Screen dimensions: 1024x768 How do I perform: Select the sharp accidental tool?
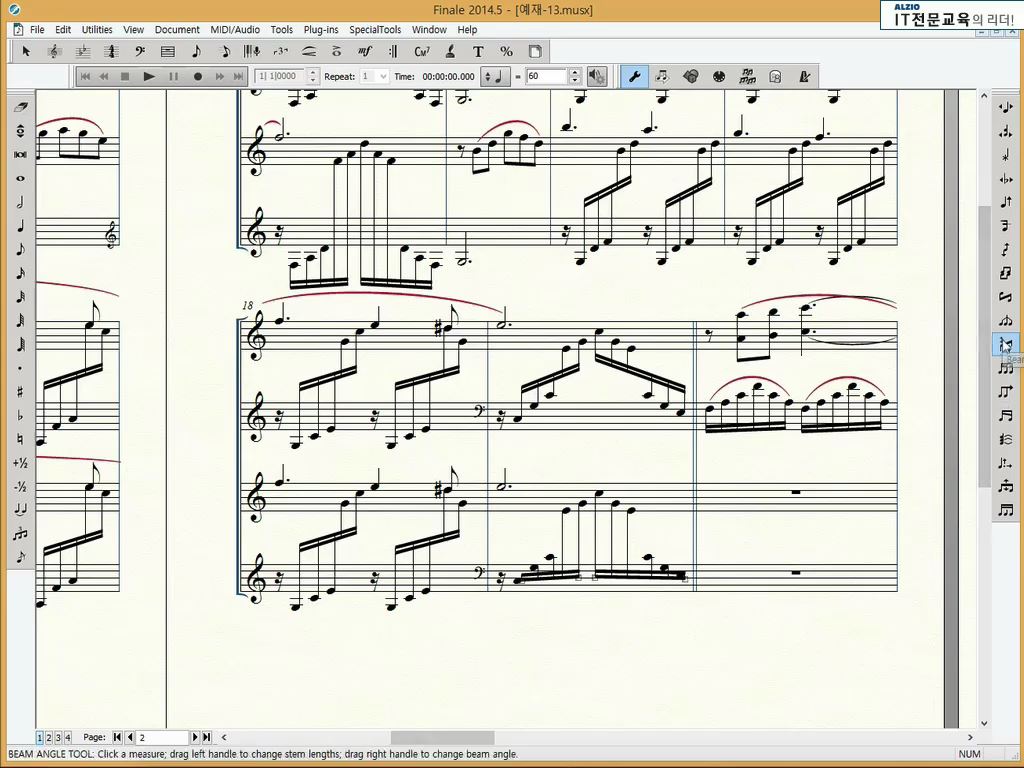(20, 392)
